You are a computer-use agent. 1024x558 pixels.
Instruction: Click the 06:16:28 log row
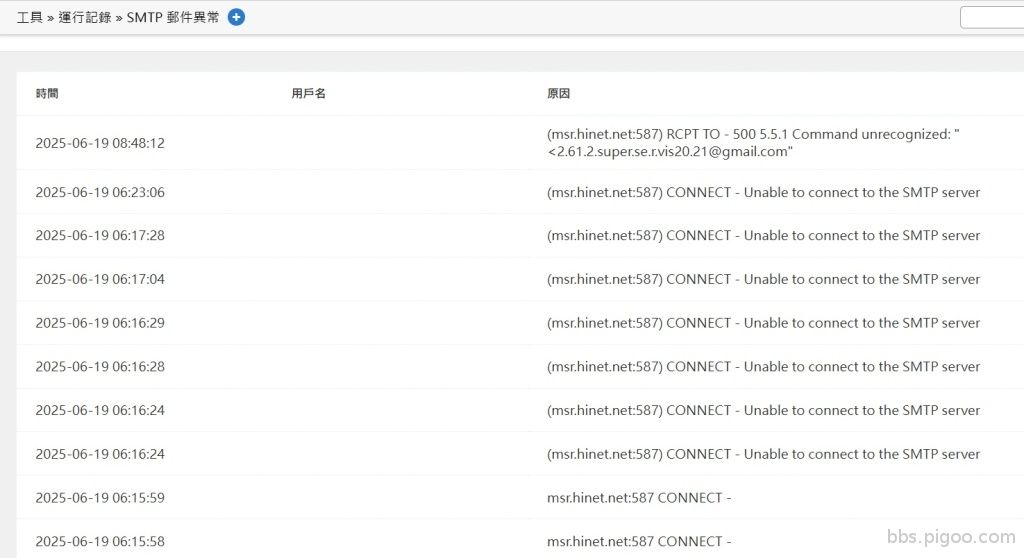click(x=520, y=367)
